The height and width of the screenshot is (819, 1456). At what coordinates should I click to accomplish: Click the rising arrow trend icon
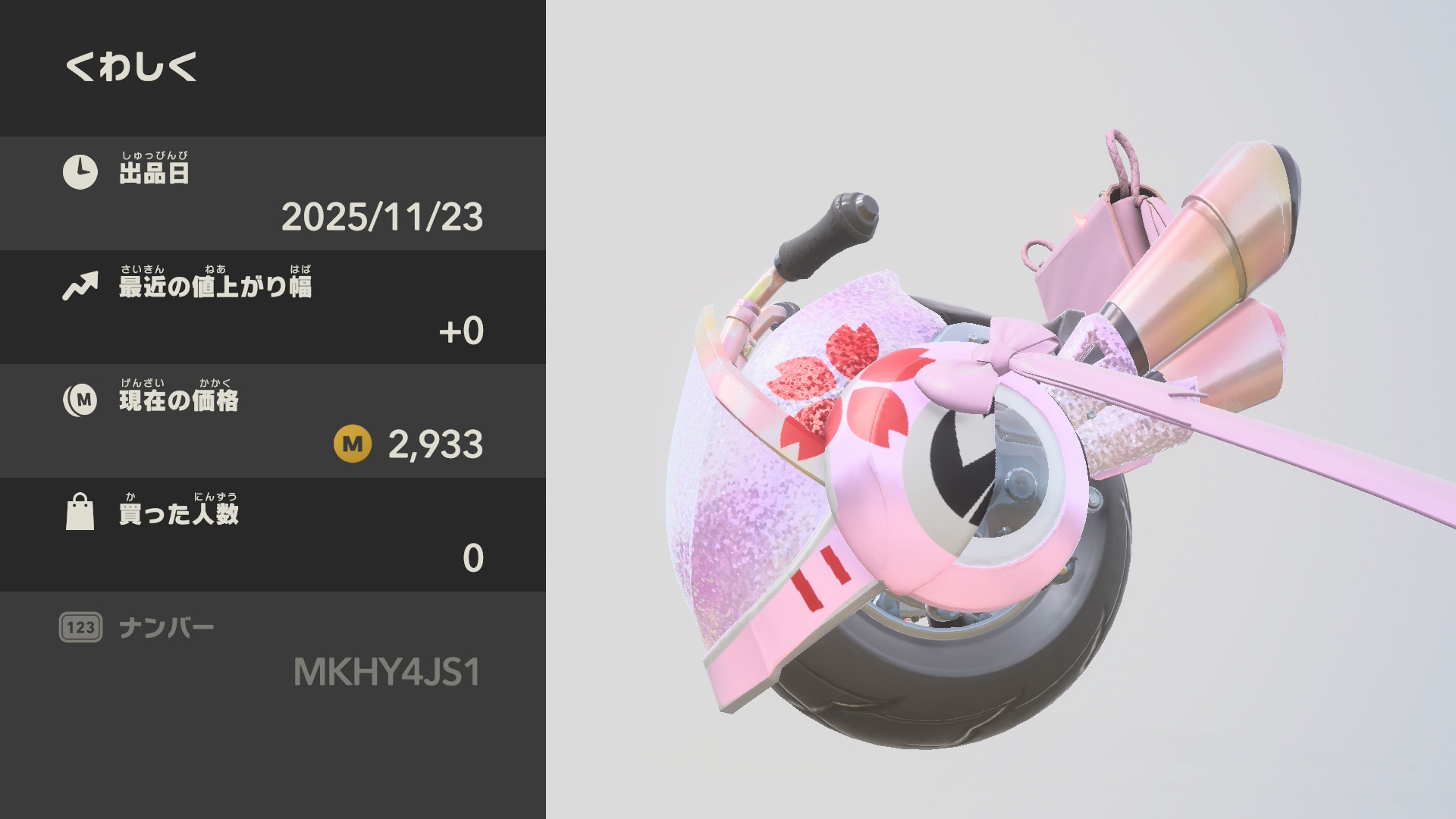click(x=80, y=286)
